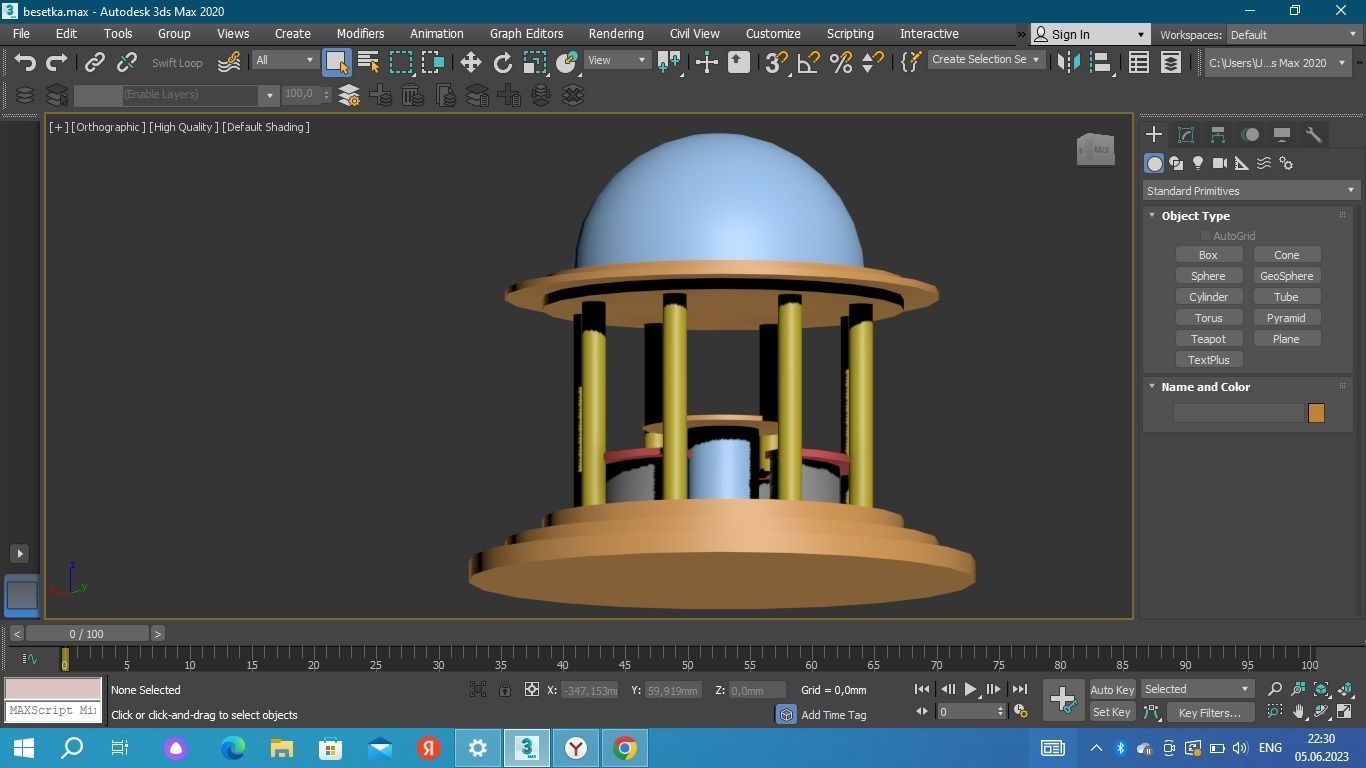Switch to the Motion command panel
Viewport: 1366px width, 768px height.
pyautogui.click(x=1250, y=134)
